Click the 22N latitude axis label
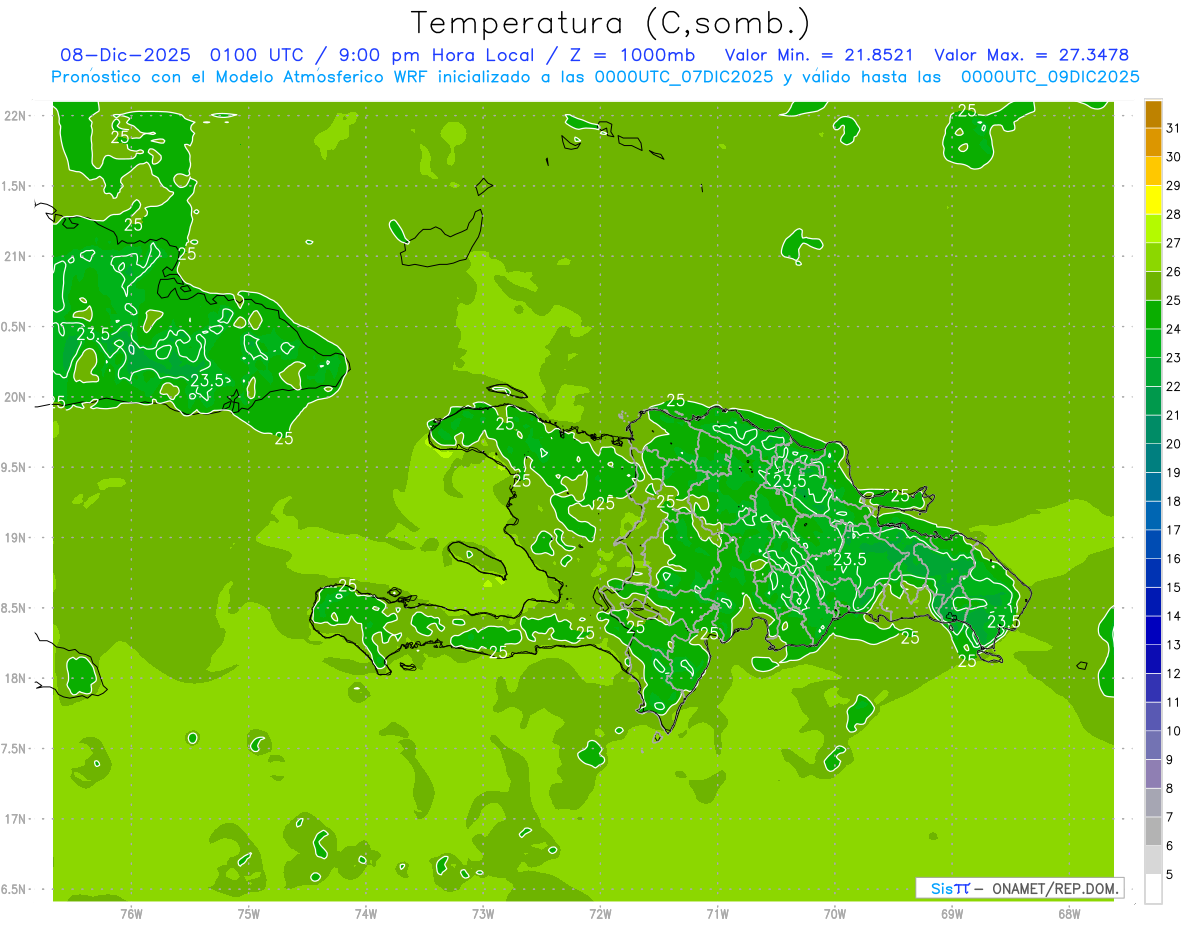 pyautogui.click(x=16, y=116)
